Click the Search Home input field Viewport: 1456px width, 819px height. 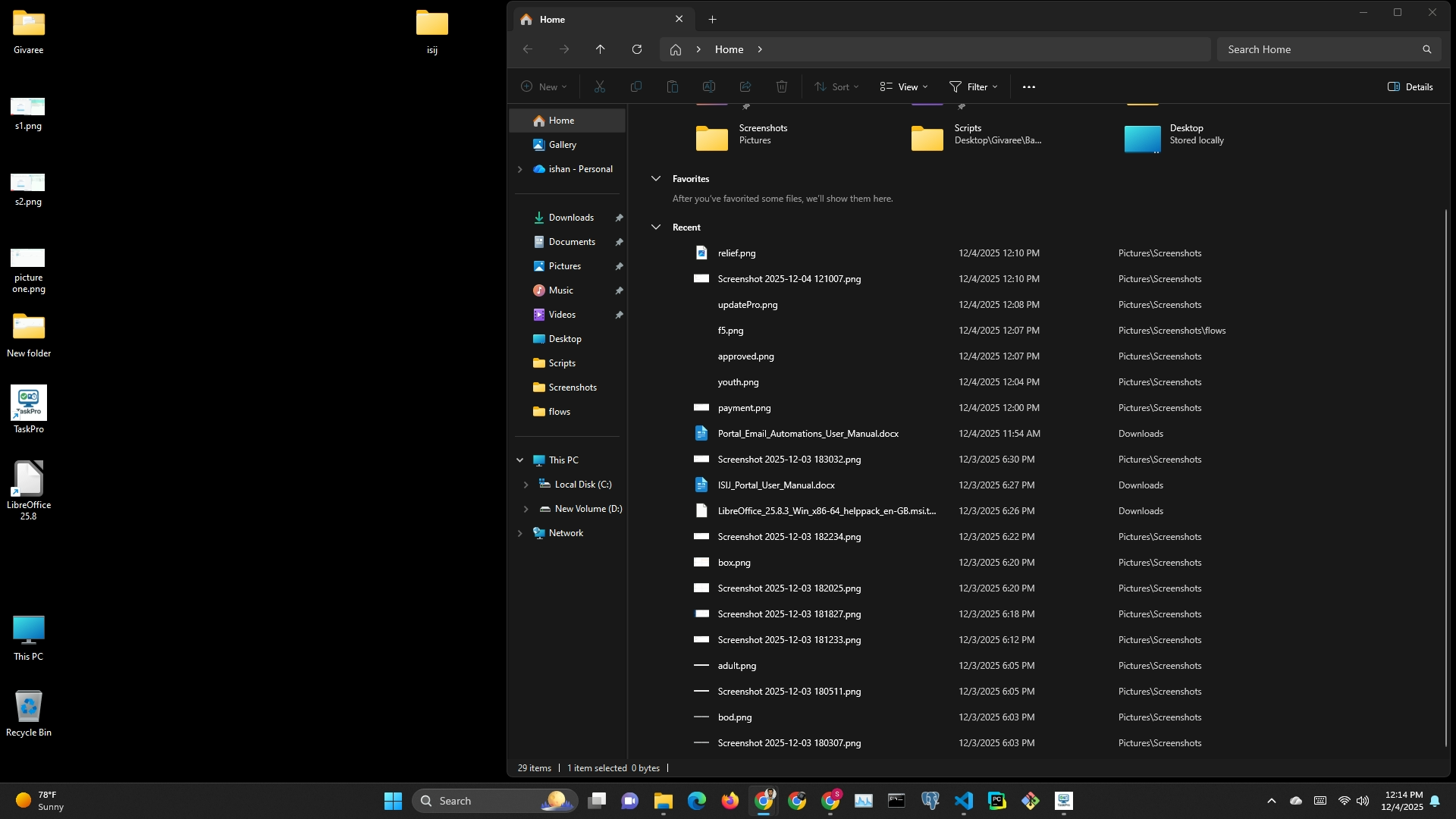1319,49
